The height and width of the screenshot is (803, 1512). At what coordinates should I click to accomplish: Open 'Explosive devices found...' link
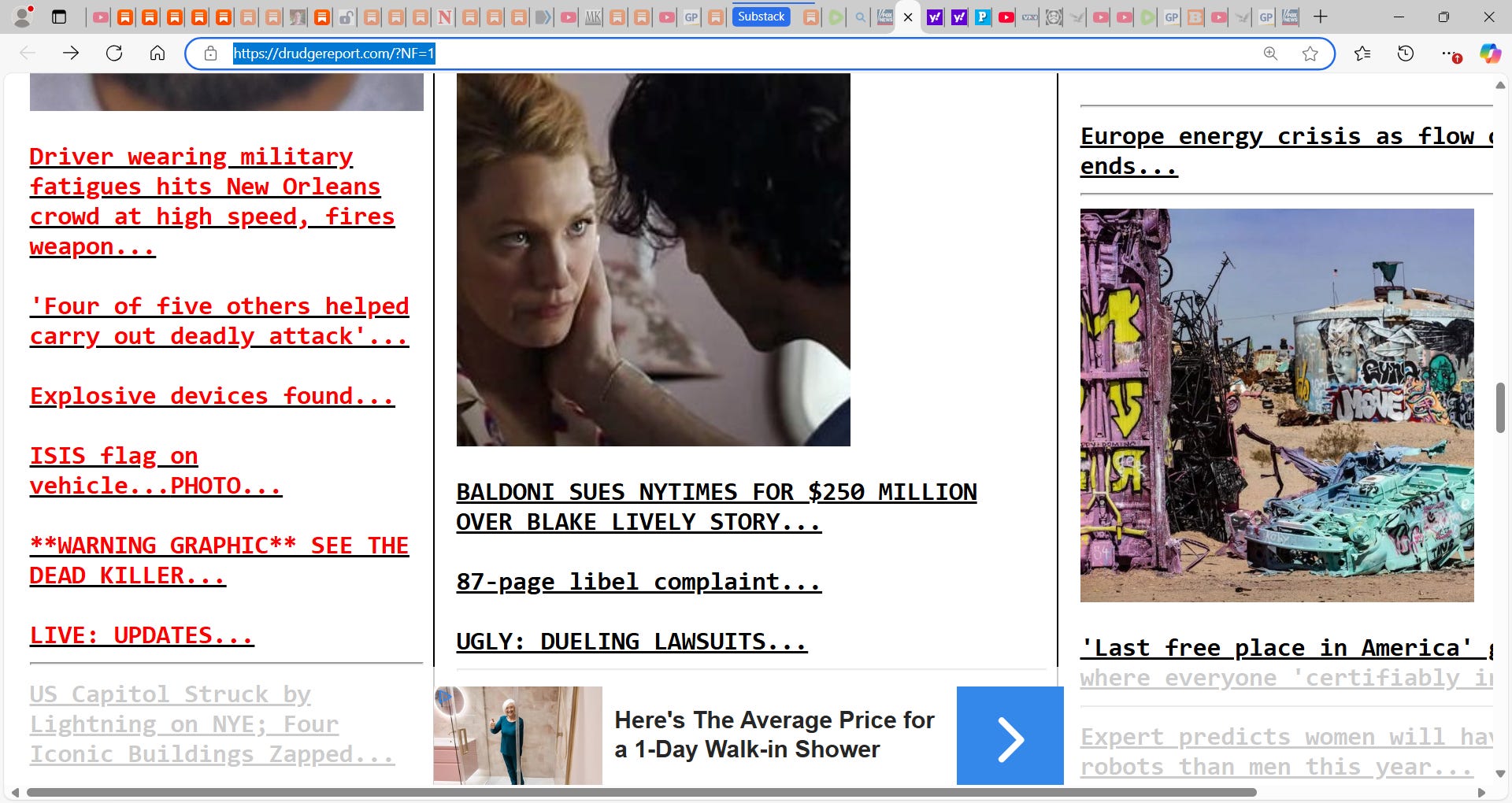tap(212, 396)
